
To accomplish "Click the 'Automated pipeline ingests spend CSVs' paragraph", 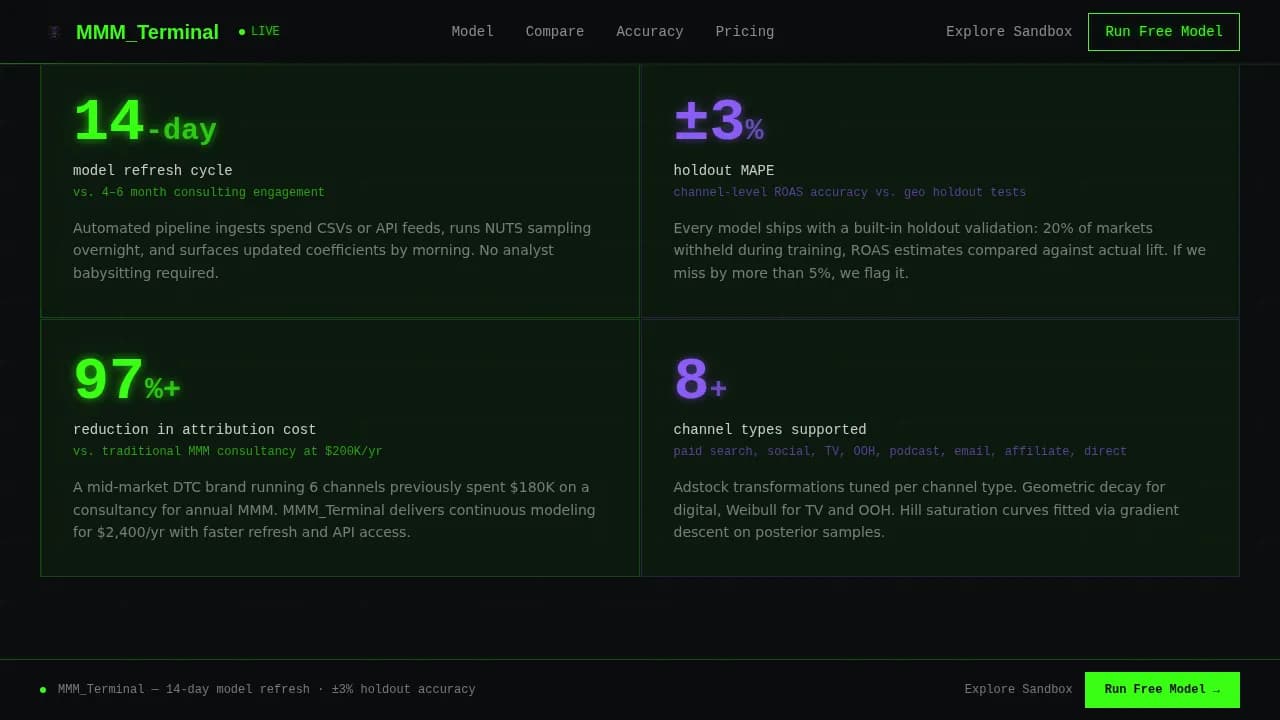I will (x=339, y=250).
